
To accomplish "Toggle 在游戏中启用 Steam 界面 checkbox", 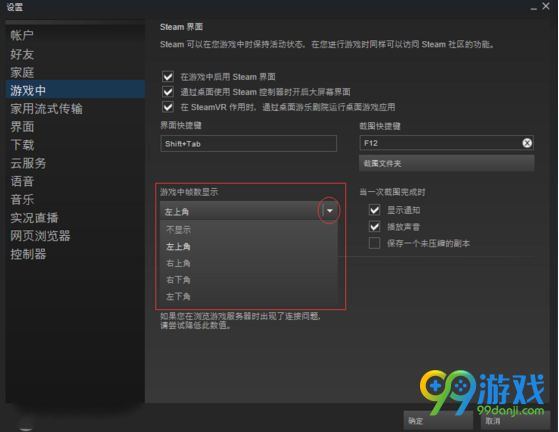I will [x=168, y=77].
